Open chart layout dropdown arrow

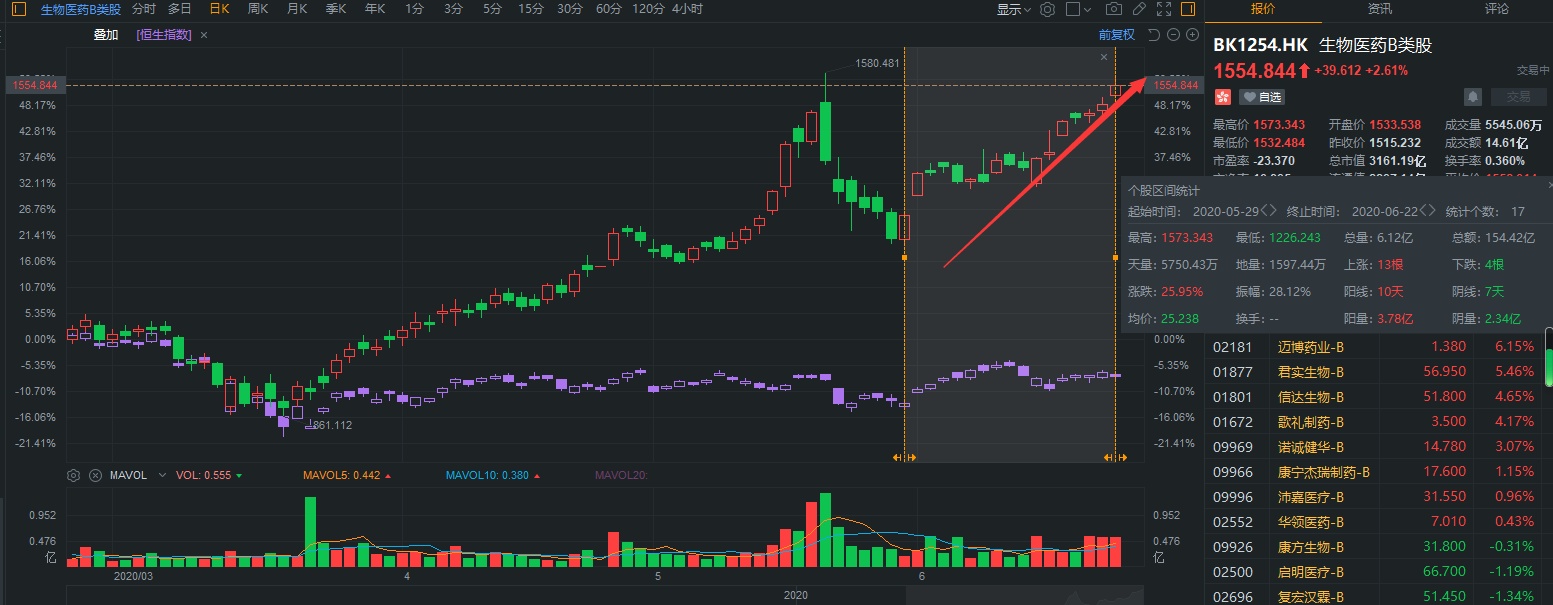point(1088,9)
